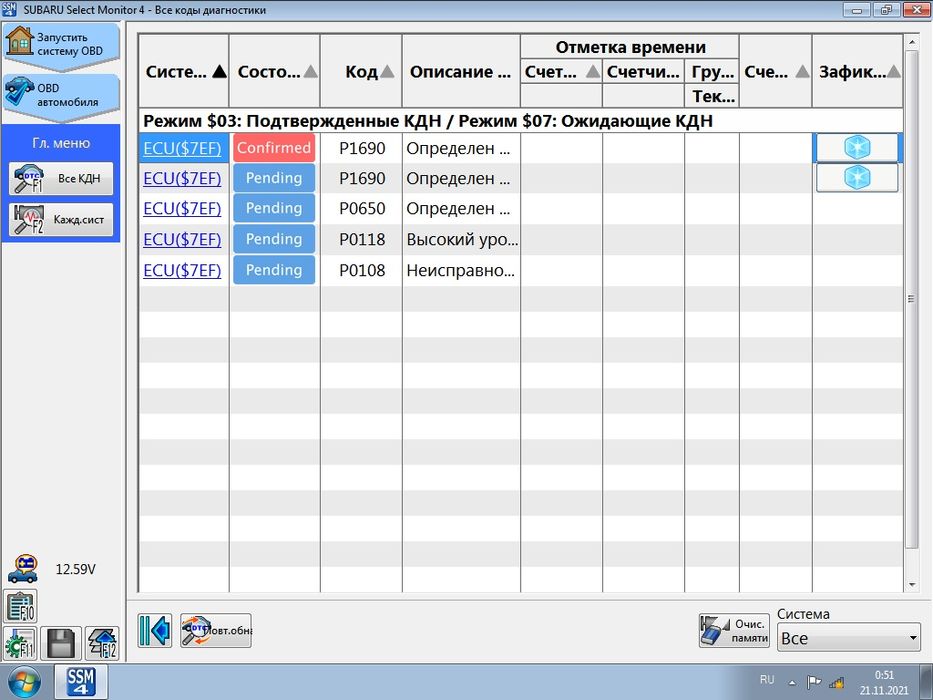
Task: Select the P0650 code cell
Action: (362, 208)
